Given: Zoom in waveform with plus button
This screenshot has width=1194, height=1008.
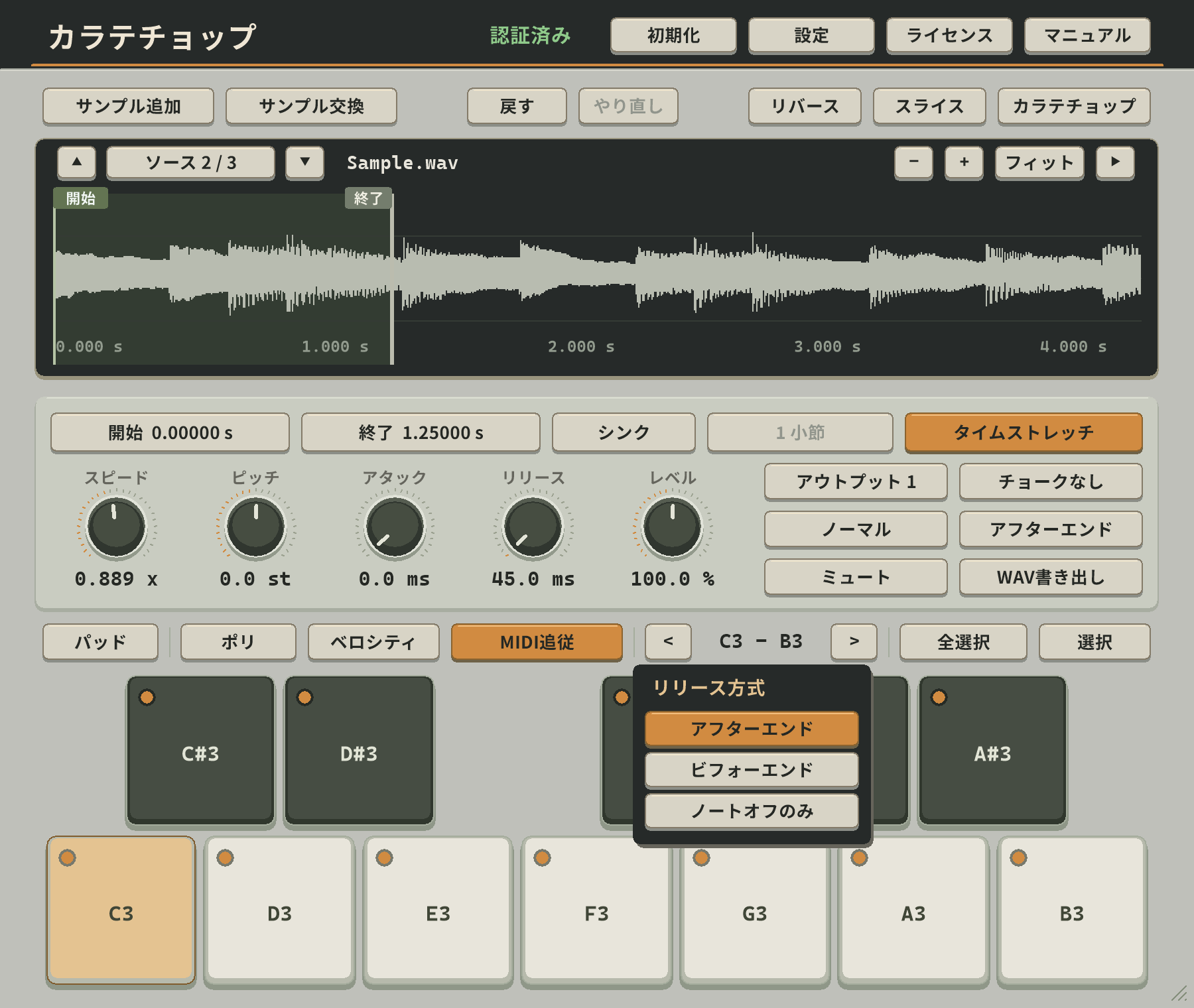Looking at the screenshot, I should click(964, 162).
